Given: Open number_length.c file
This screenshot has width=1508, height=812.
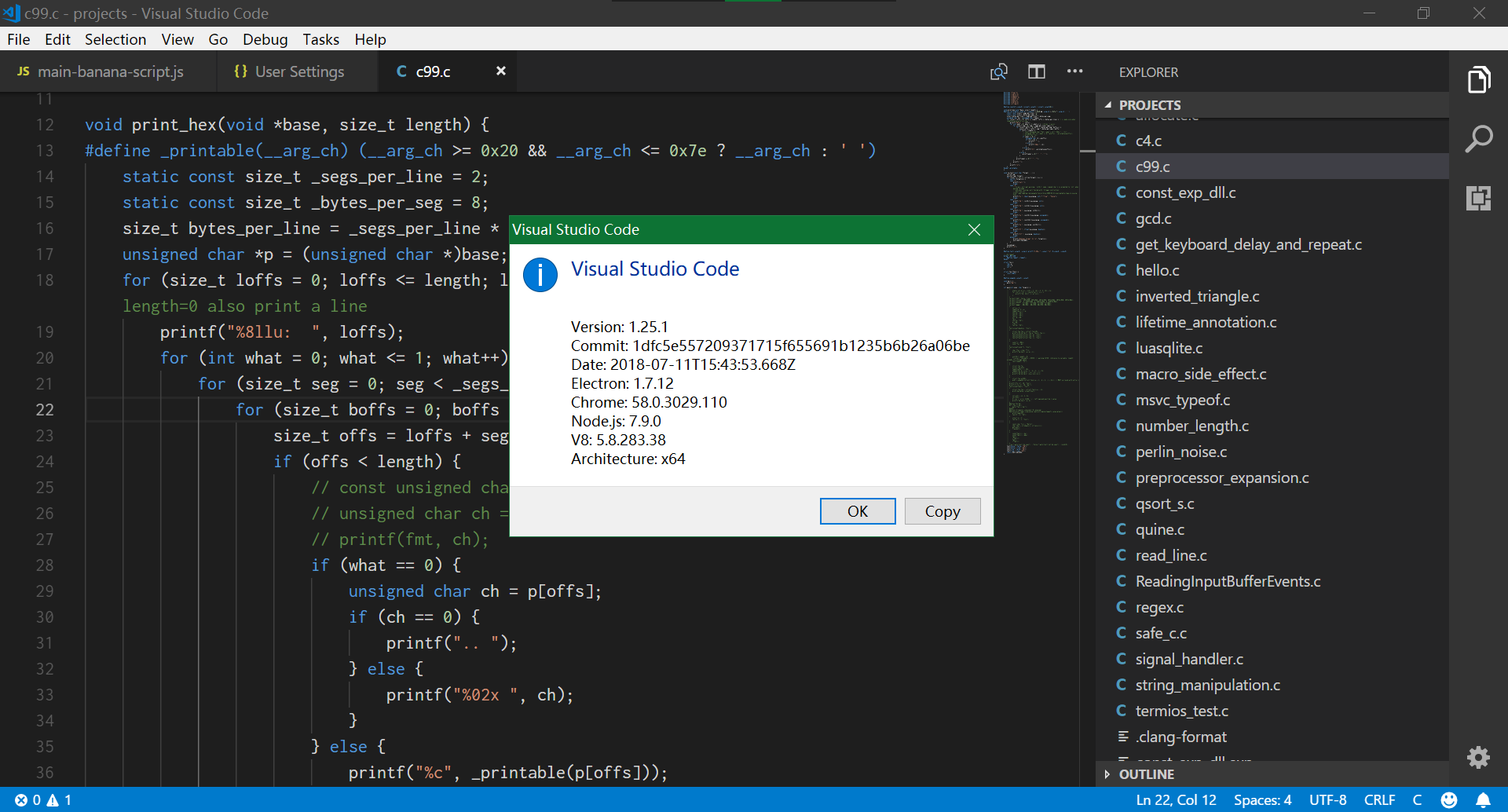Looking at the screenshot, I should tap(1272, 426).
